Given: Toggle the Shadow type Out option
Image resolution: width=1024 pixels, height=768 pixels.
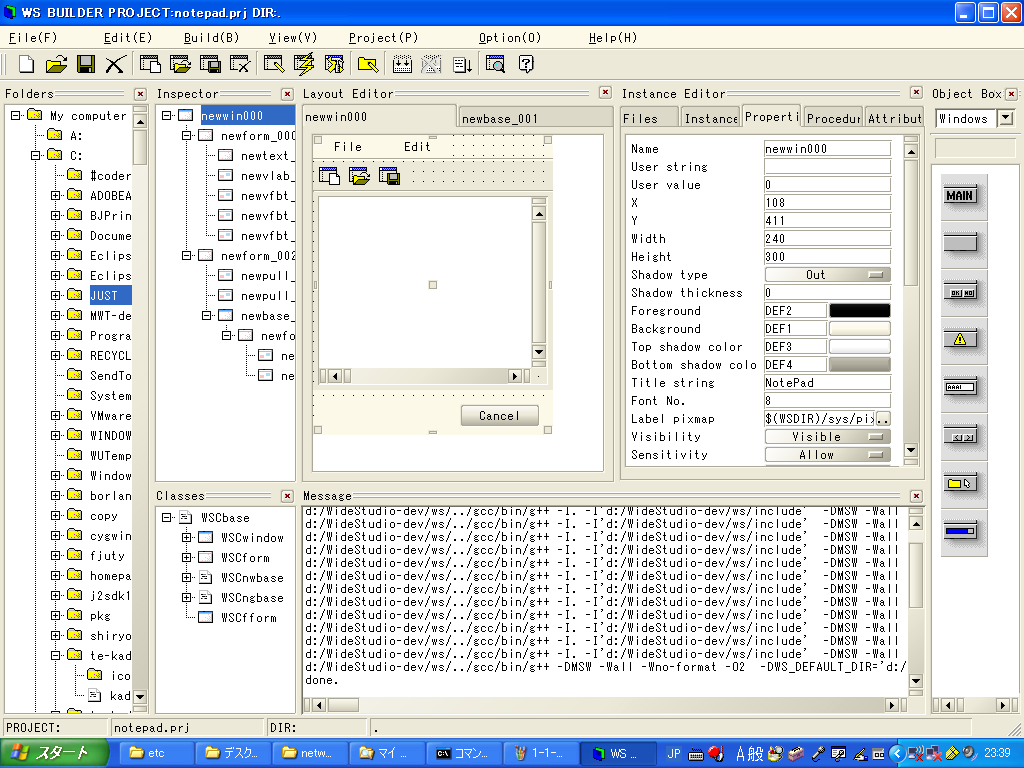Looking at the screenshot, I should click(827, 275).
